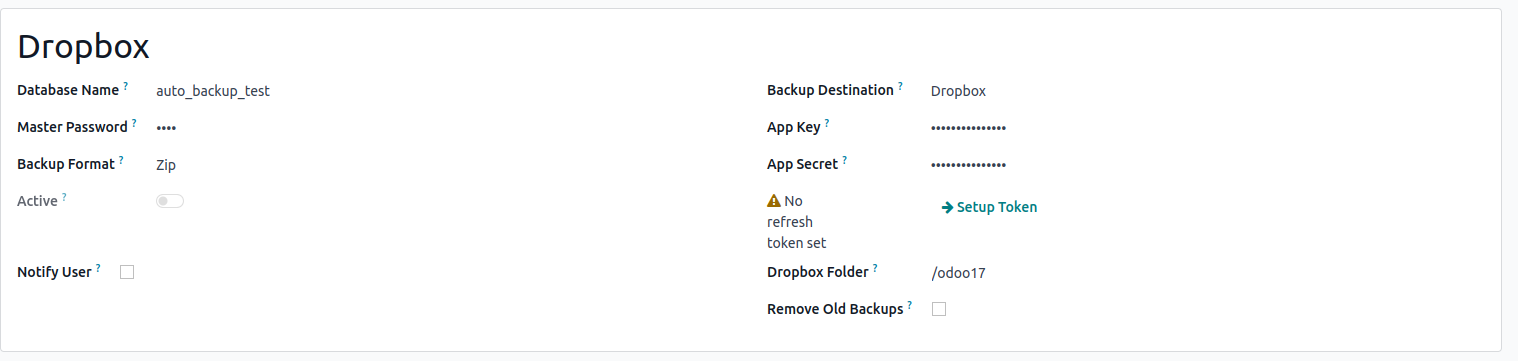Click the help question mark next to Active
Image resolution: width=1518 pixels, height=361 pixels.
pyautogui.click(x=64, y=197)
